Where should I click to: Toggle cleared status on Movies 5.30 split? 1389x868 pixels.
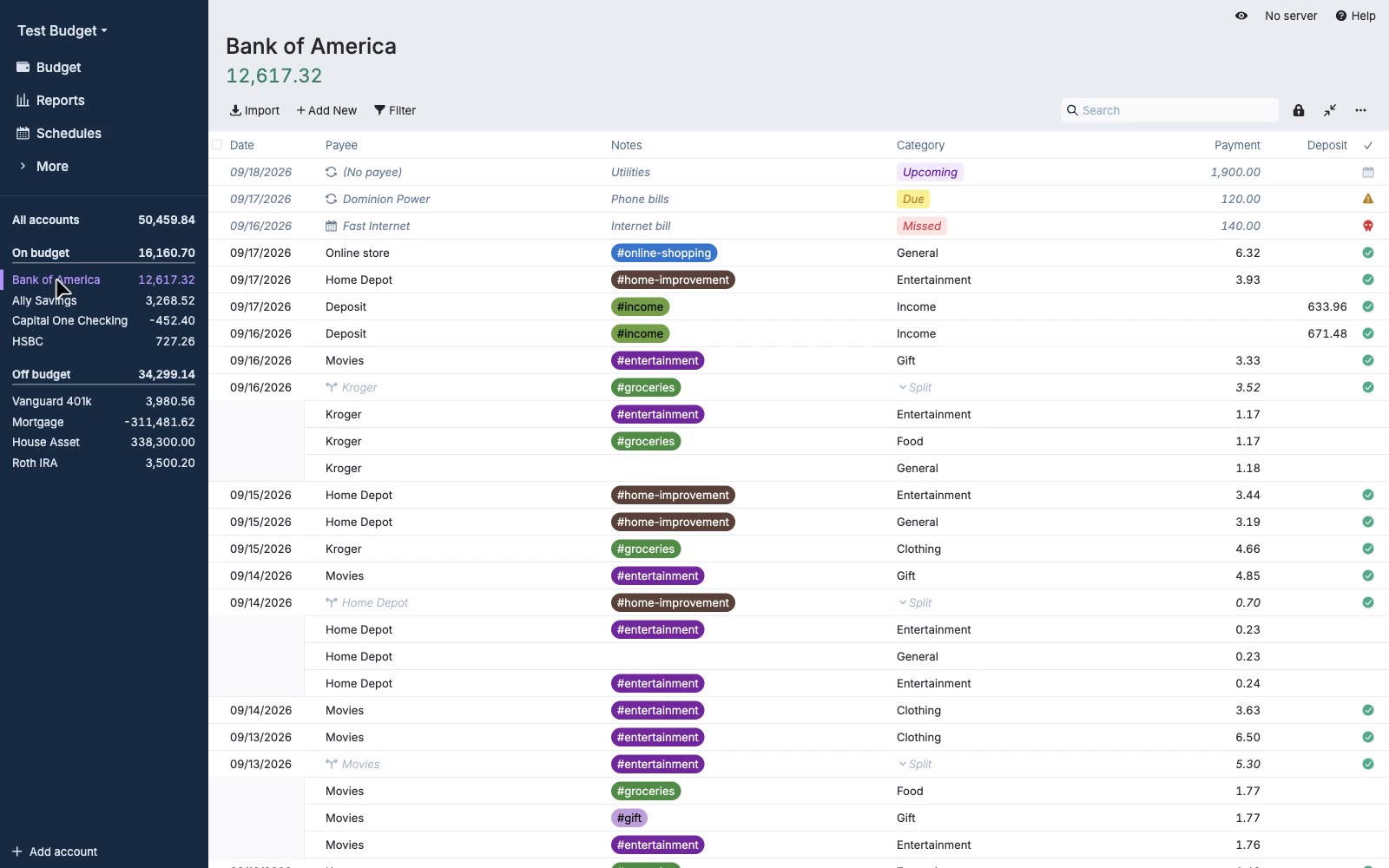(1368, 764)
